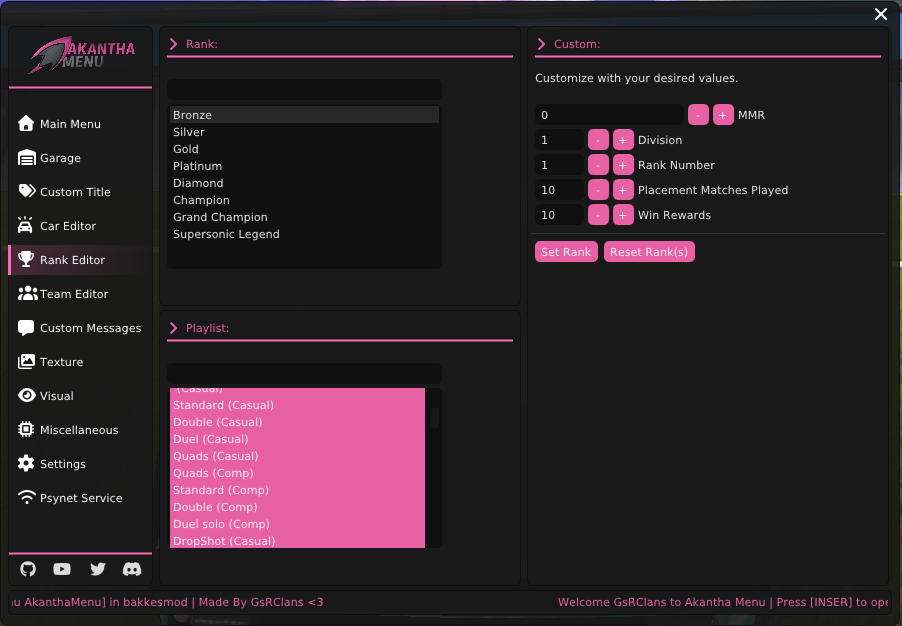Click the Playlist list scrollbar
Screen dimensions: 902x626
click(435, 418)
